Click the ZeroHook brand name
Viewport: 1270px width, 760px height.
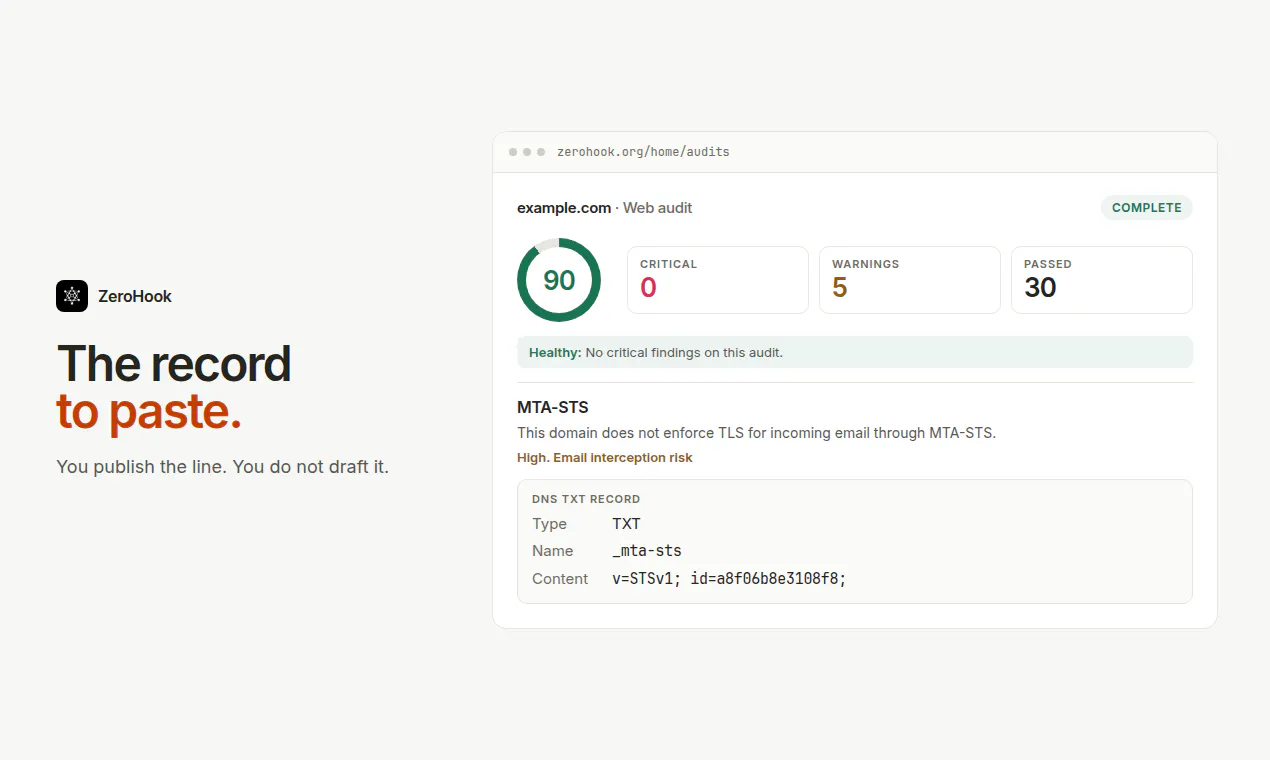point(135,296)
